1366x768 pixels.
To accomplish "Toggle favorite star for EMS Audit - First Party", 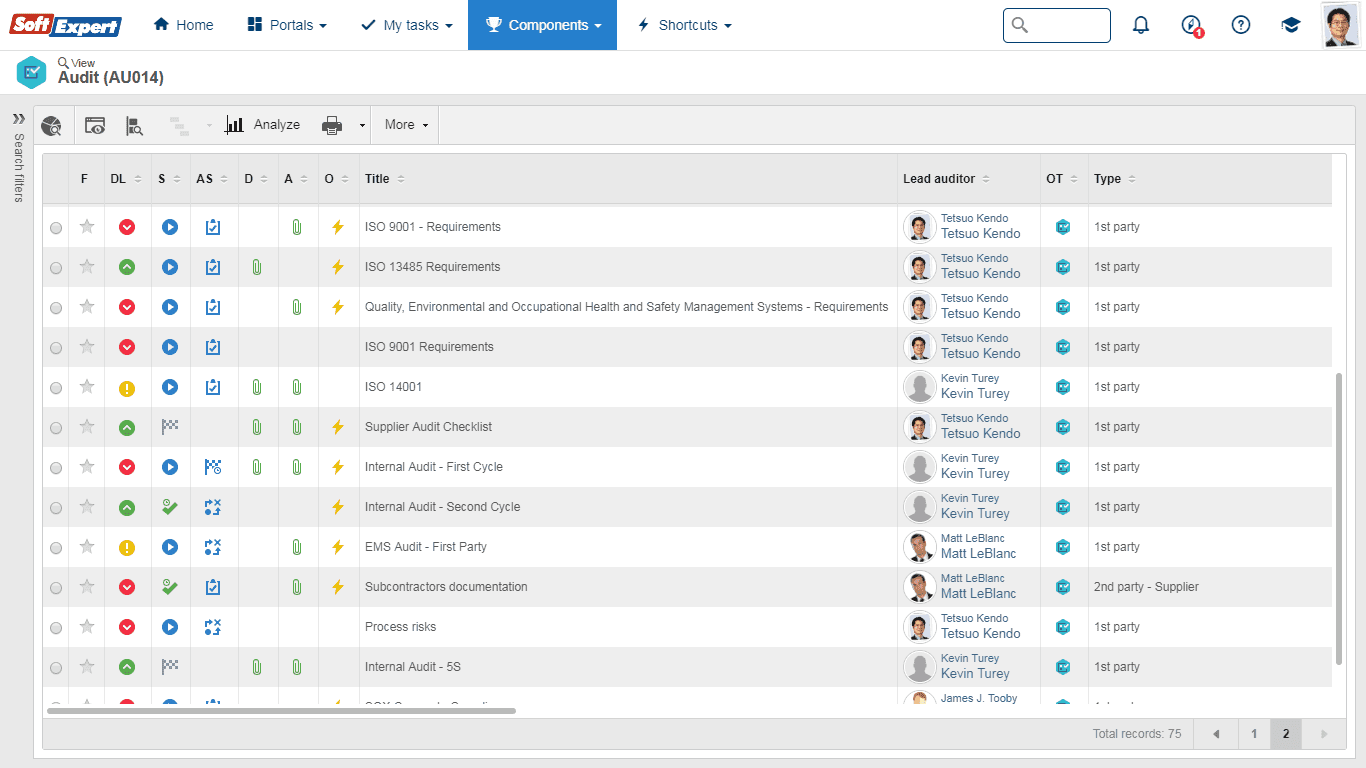I will point(87,547).
